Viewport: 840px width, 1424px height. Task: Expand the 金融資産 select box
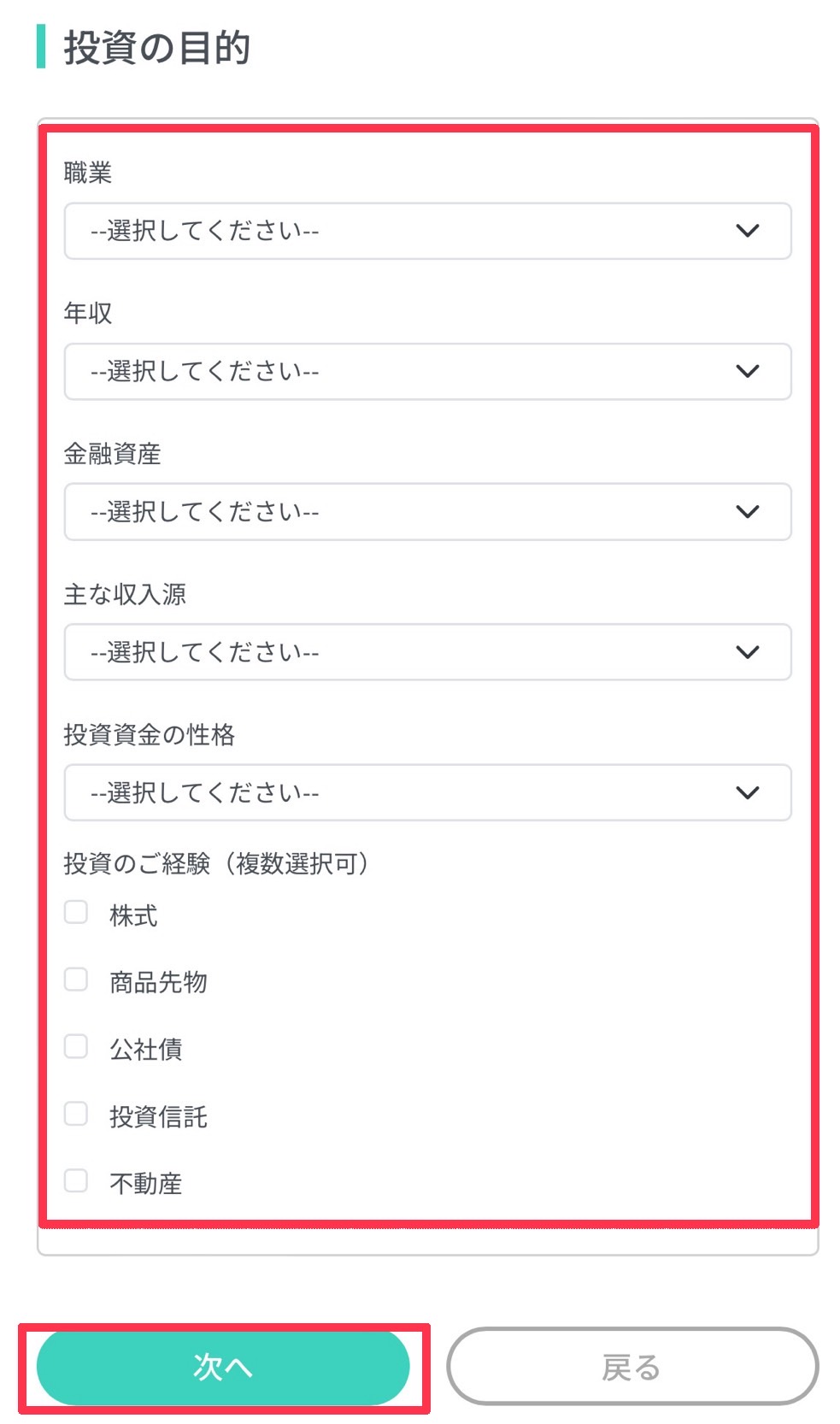tap(427, 511)
